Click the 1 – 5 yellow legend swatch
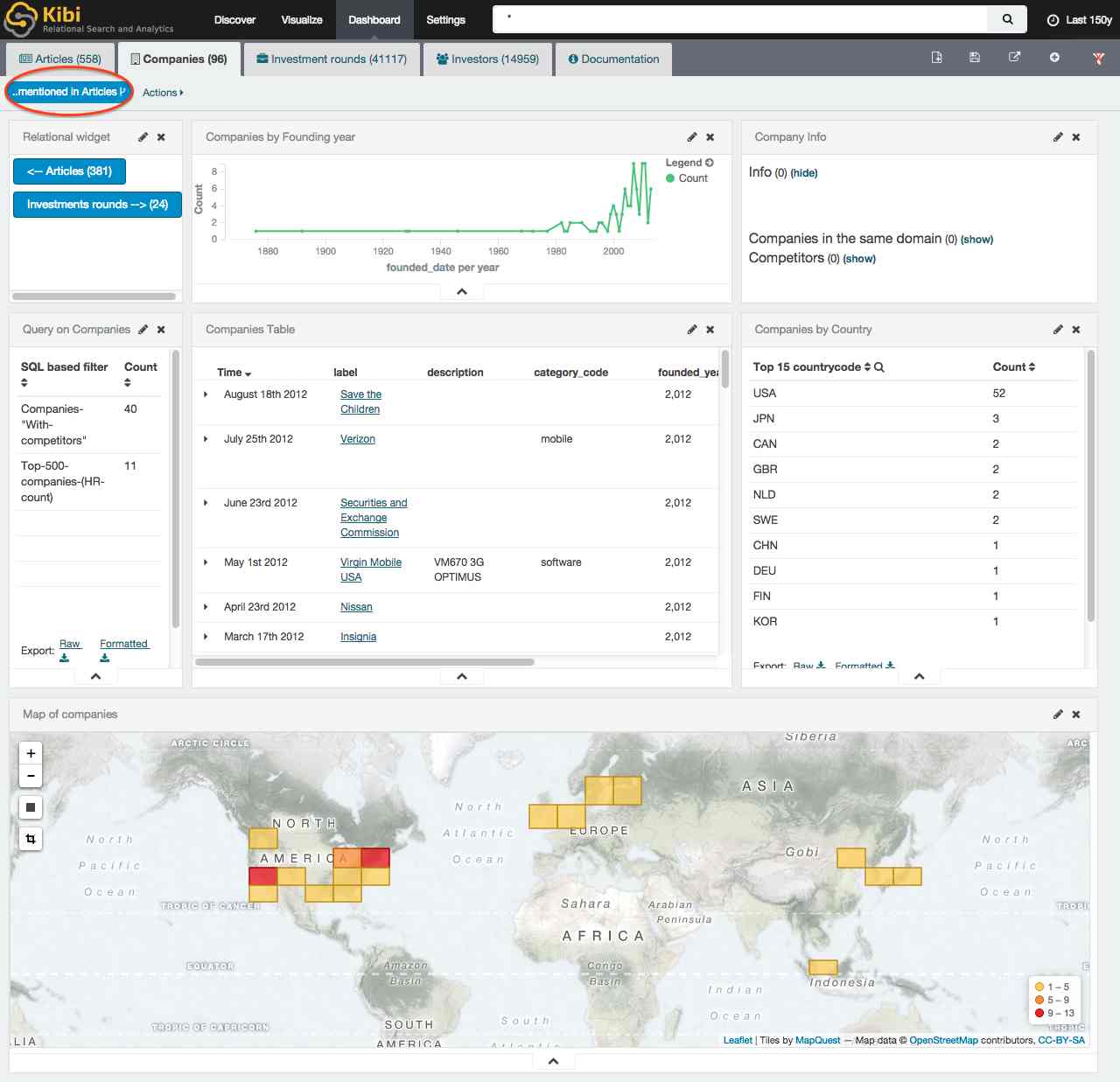 (1039, 987)
